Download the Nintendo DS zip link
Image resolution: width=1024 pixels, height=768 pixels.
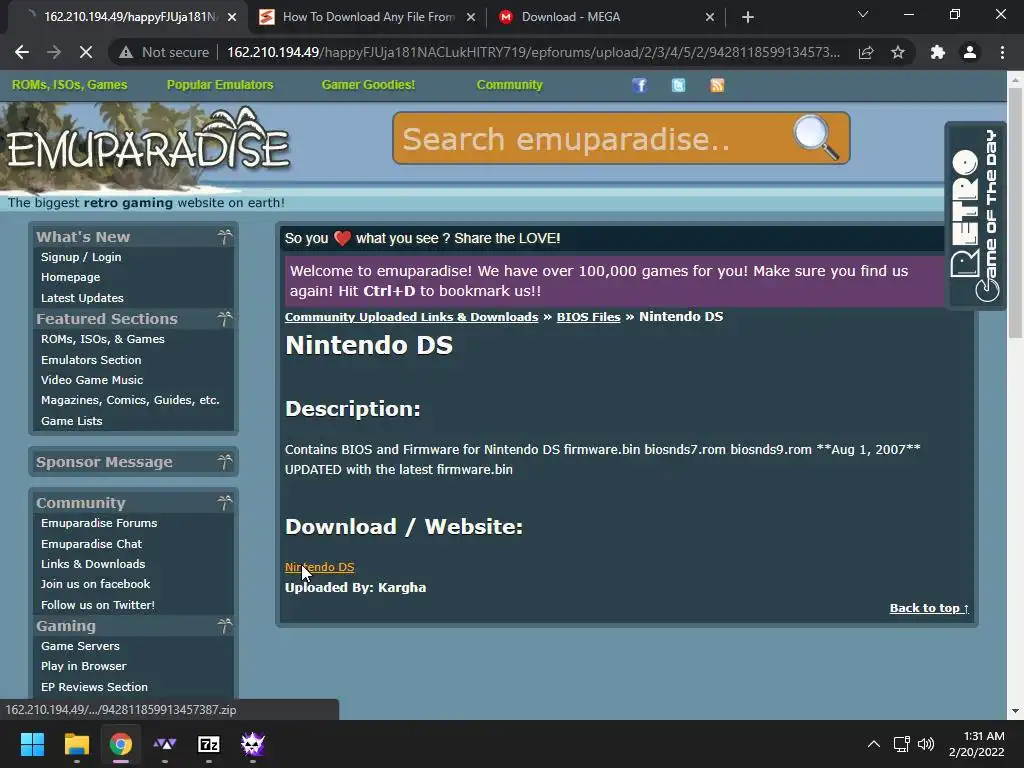pyautogui.click(x=319, y=567)
